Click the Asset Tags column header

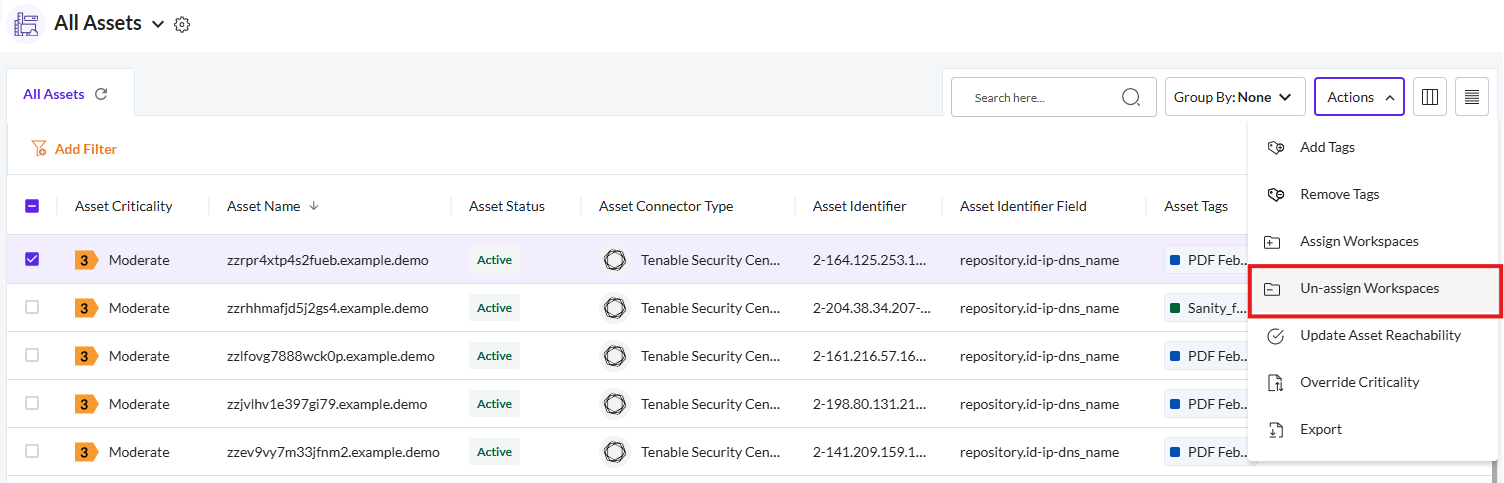coord(1196,206)
